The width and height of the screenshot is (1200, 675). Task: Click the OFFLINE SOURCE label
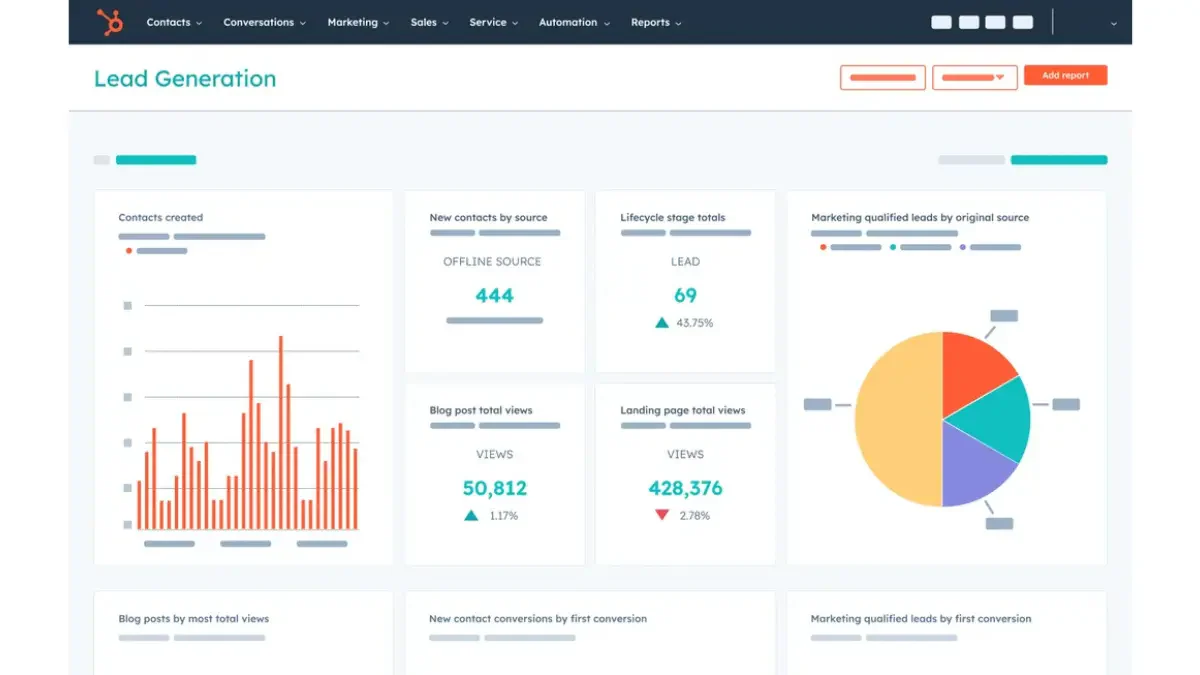[494, 261]
